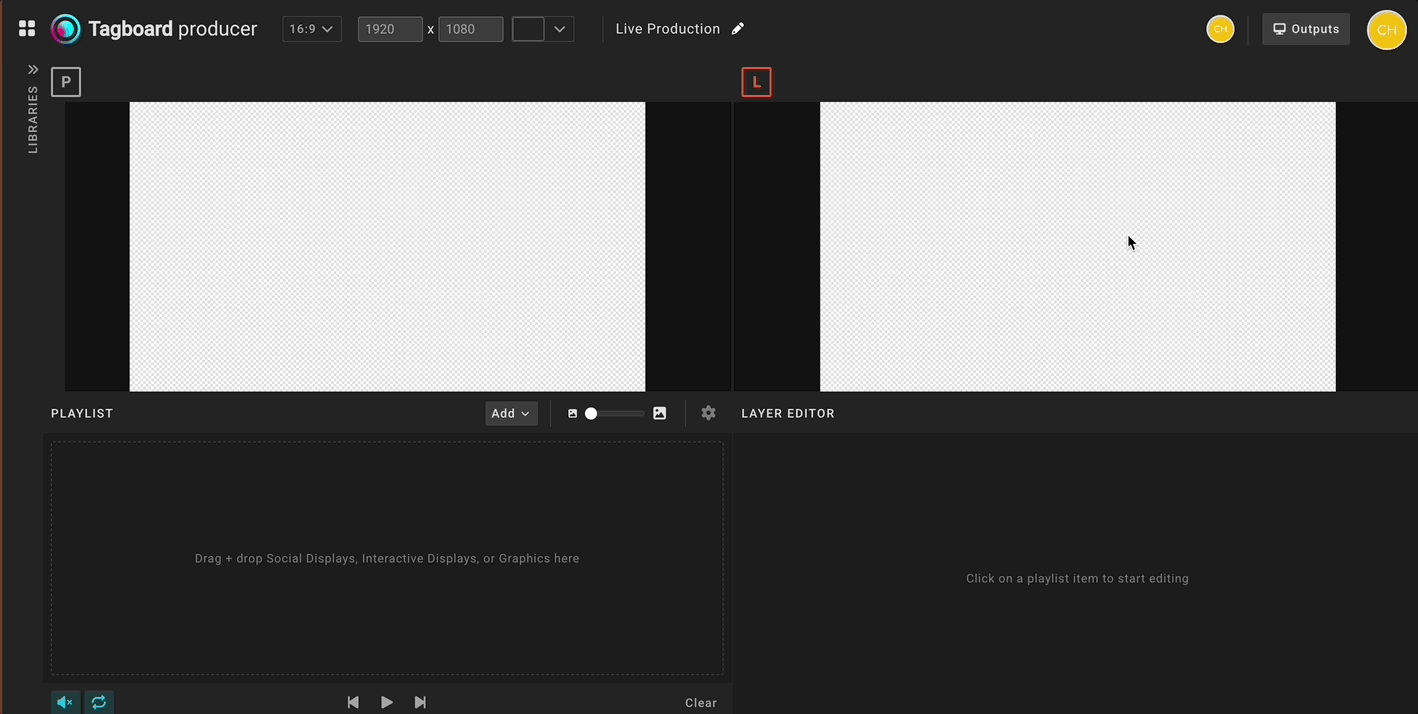Toggle the mute audio button

65,702
